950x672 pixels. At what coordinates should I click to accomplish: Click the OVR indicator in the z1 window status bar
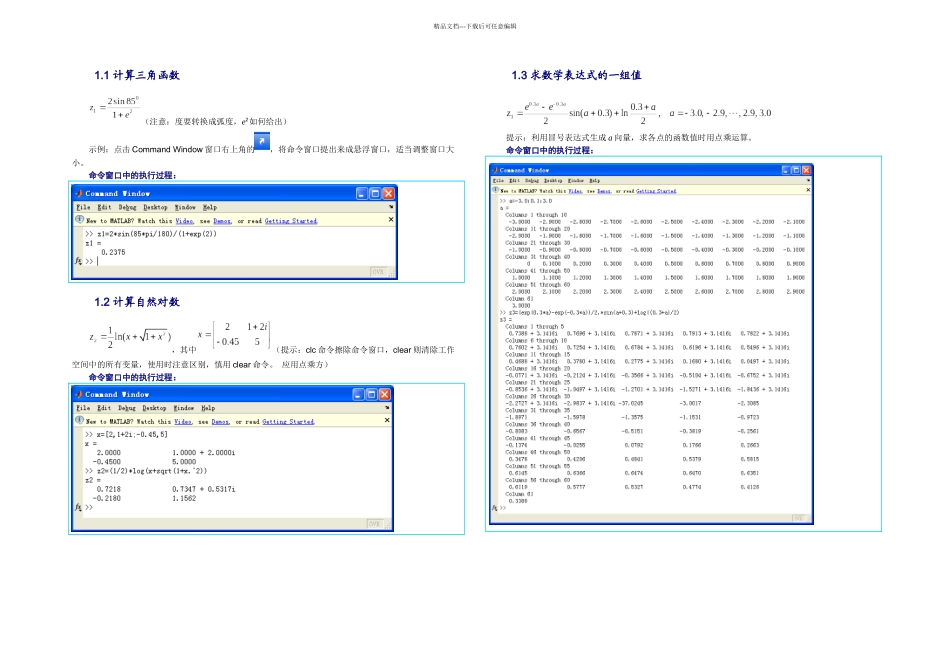pos(378,272)
